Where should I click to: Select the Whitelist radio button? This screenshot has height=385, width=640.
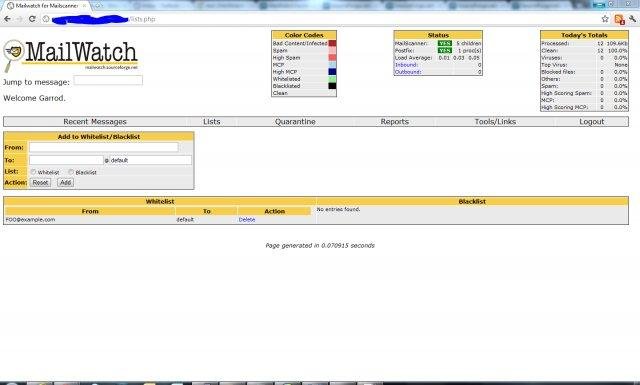point(33,172)
